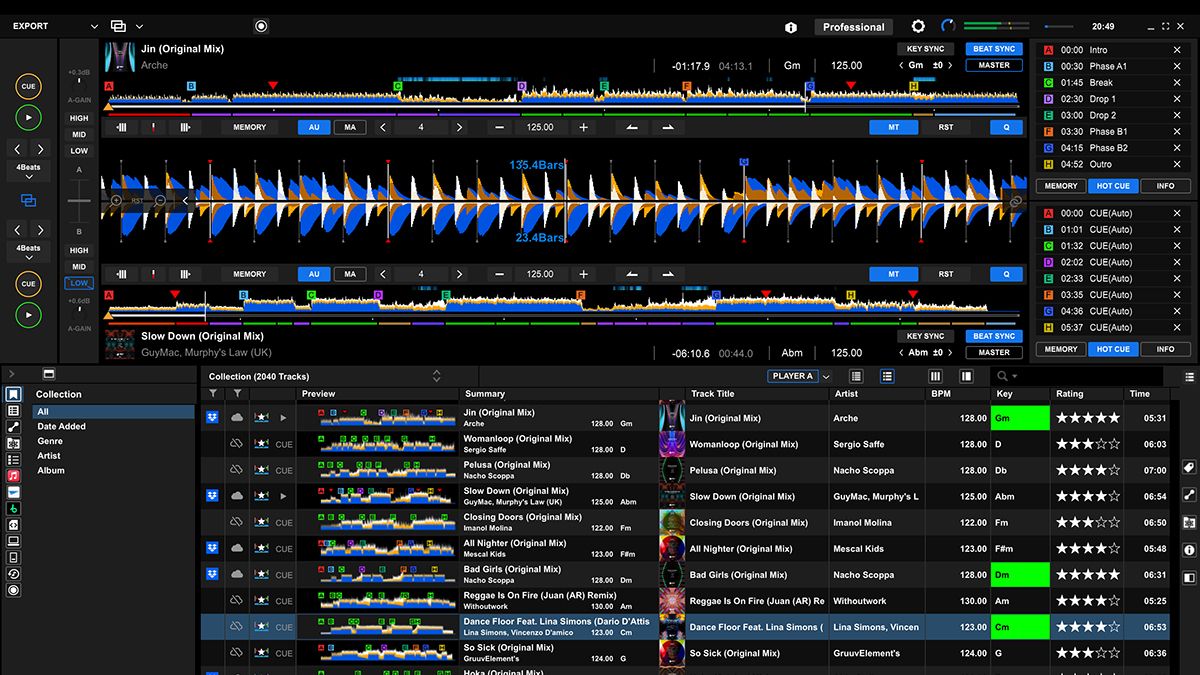The width and height of the screenshot is (1200, 675).
Task: Click the HOT CUE button in the cue panel
Action: (x=1114, y=185)
